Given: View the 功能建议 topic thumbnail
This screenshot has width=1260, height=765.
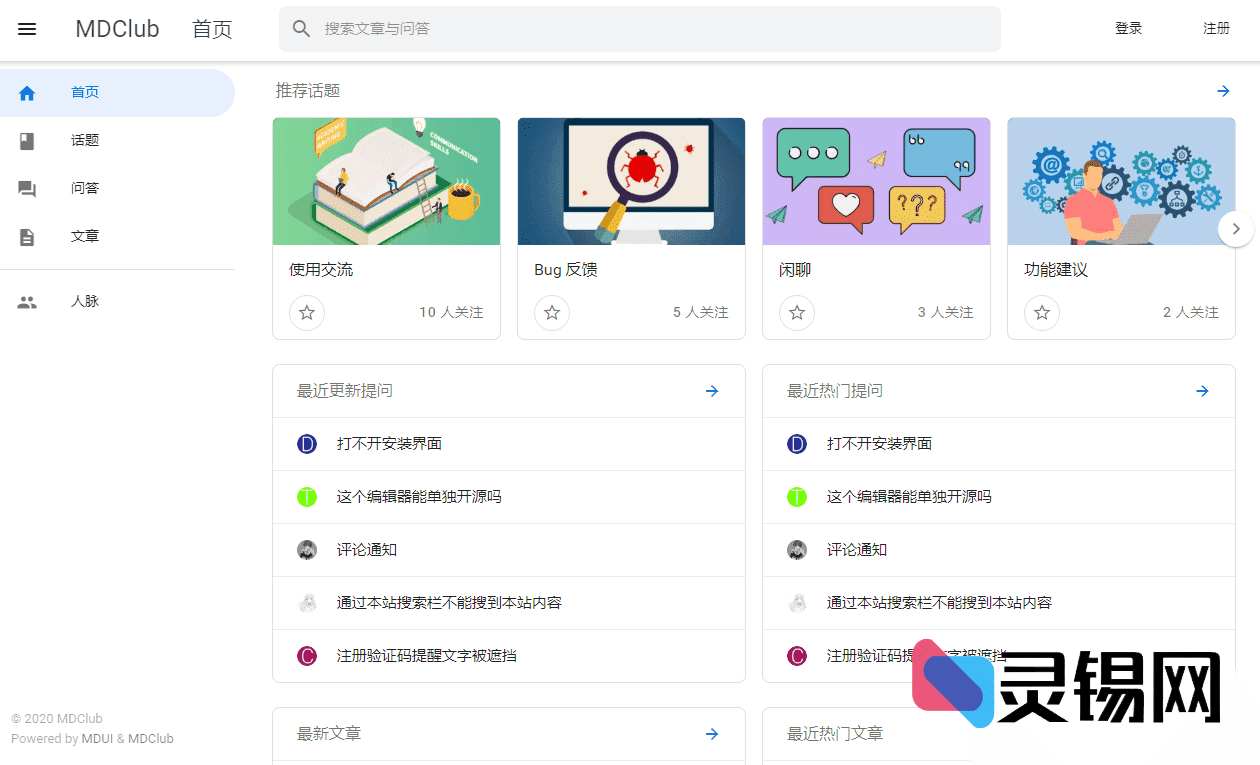Looking at the screenshot, I should [1121, 181].
